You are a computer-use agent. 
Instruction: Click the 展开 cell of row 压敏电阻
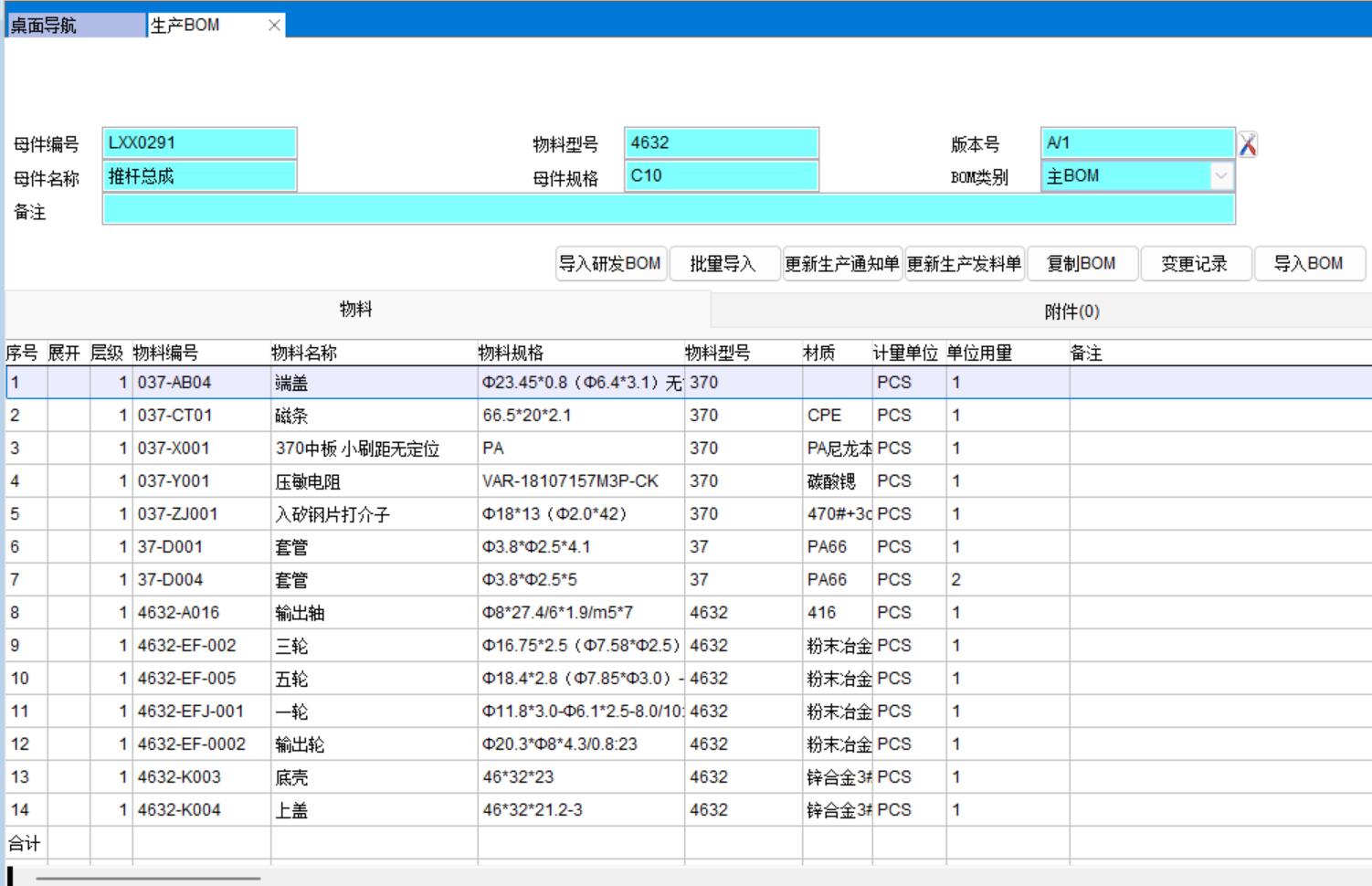click(x=68, y=481)
